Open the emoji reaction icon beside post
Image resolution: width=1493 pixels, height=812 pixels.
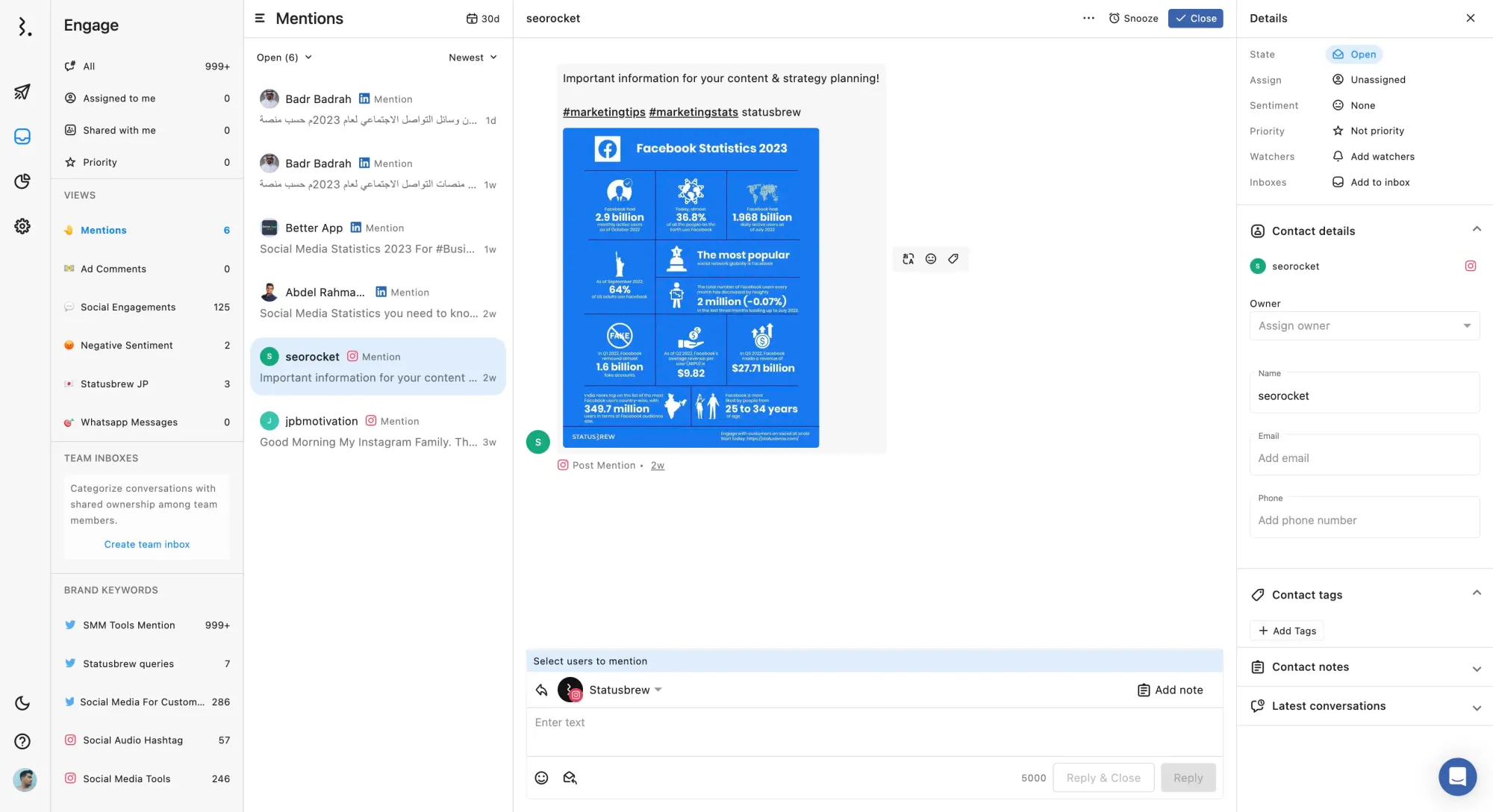[931, 259]
